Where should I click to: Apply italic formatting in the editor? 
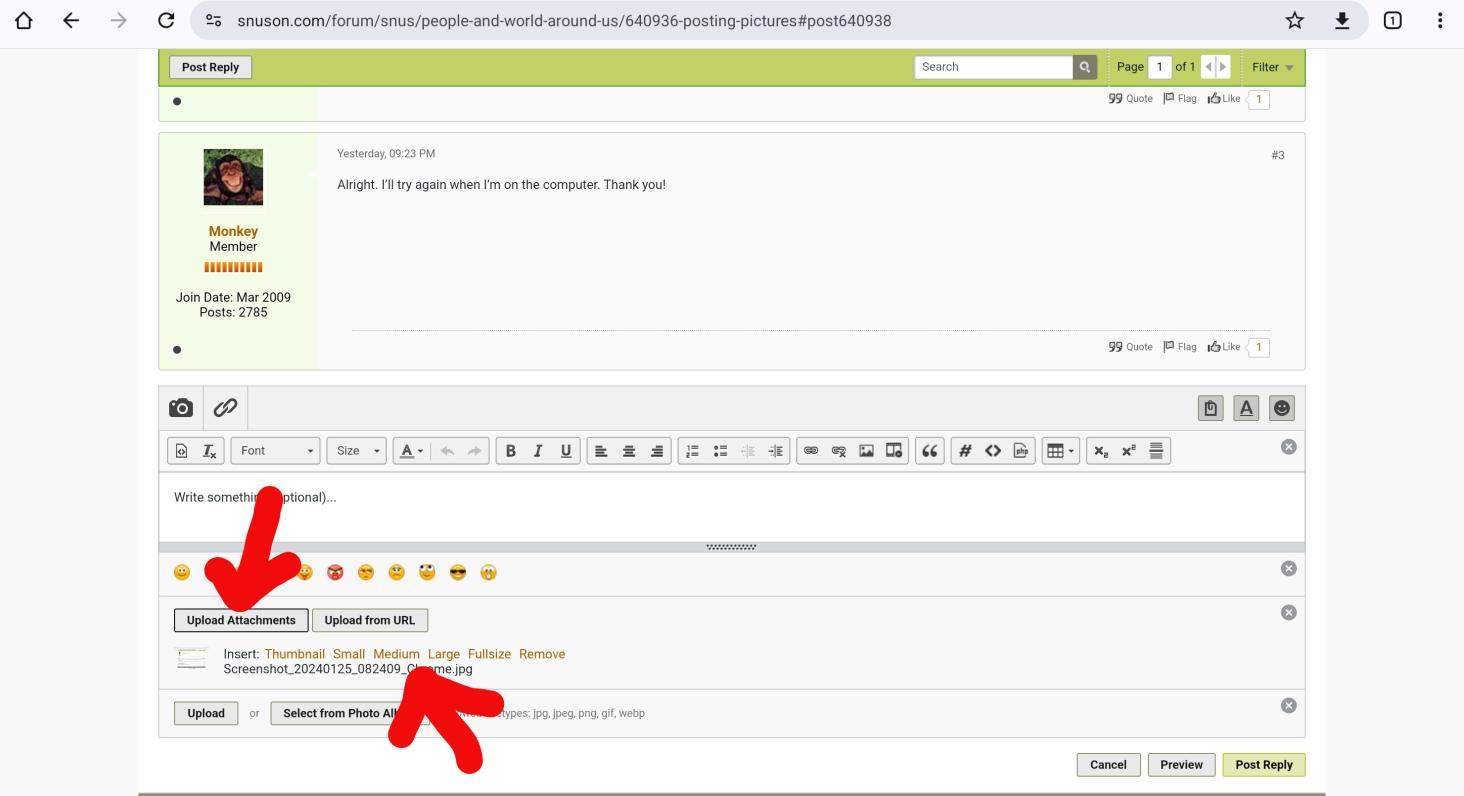click(x=538, y=451)
